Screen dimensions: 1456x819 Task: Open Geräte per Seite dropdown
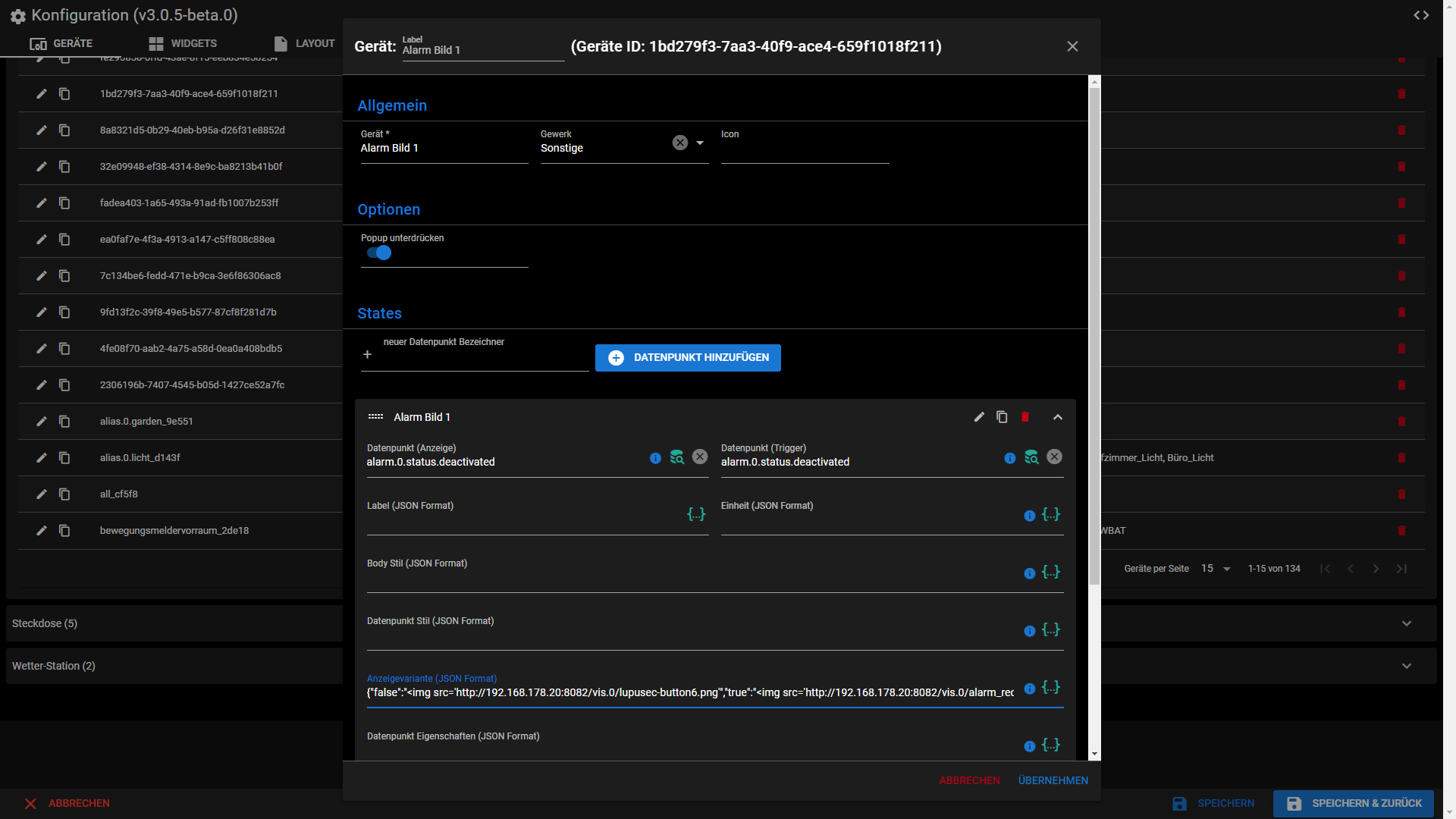pos(1216,569)
